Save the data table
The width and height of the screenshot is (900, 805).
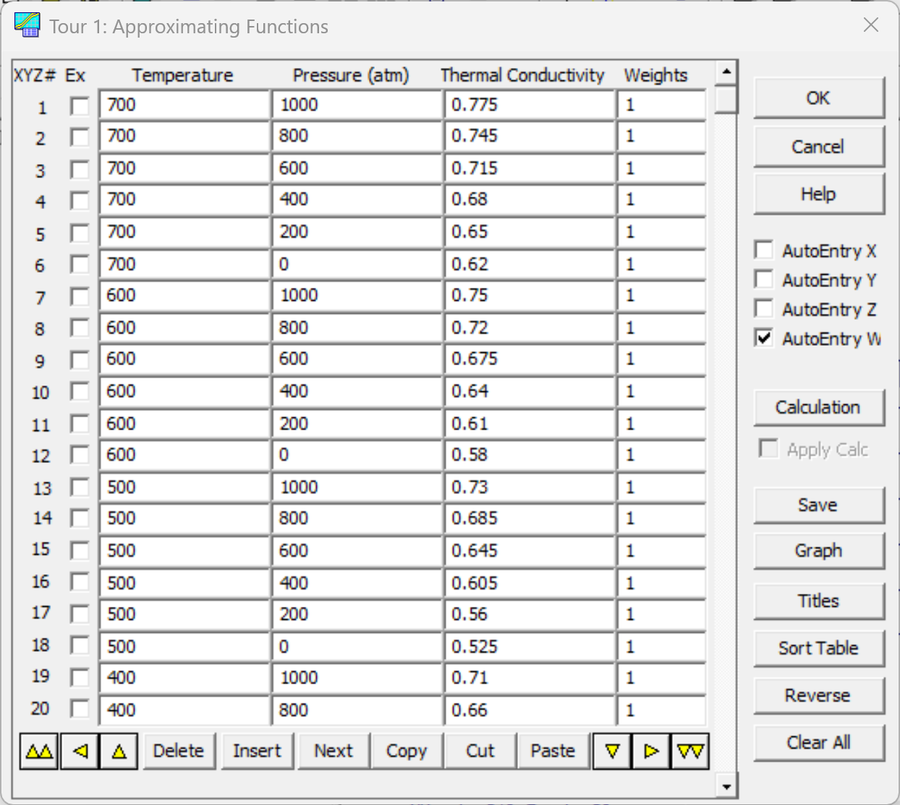(x=818, y=505)
